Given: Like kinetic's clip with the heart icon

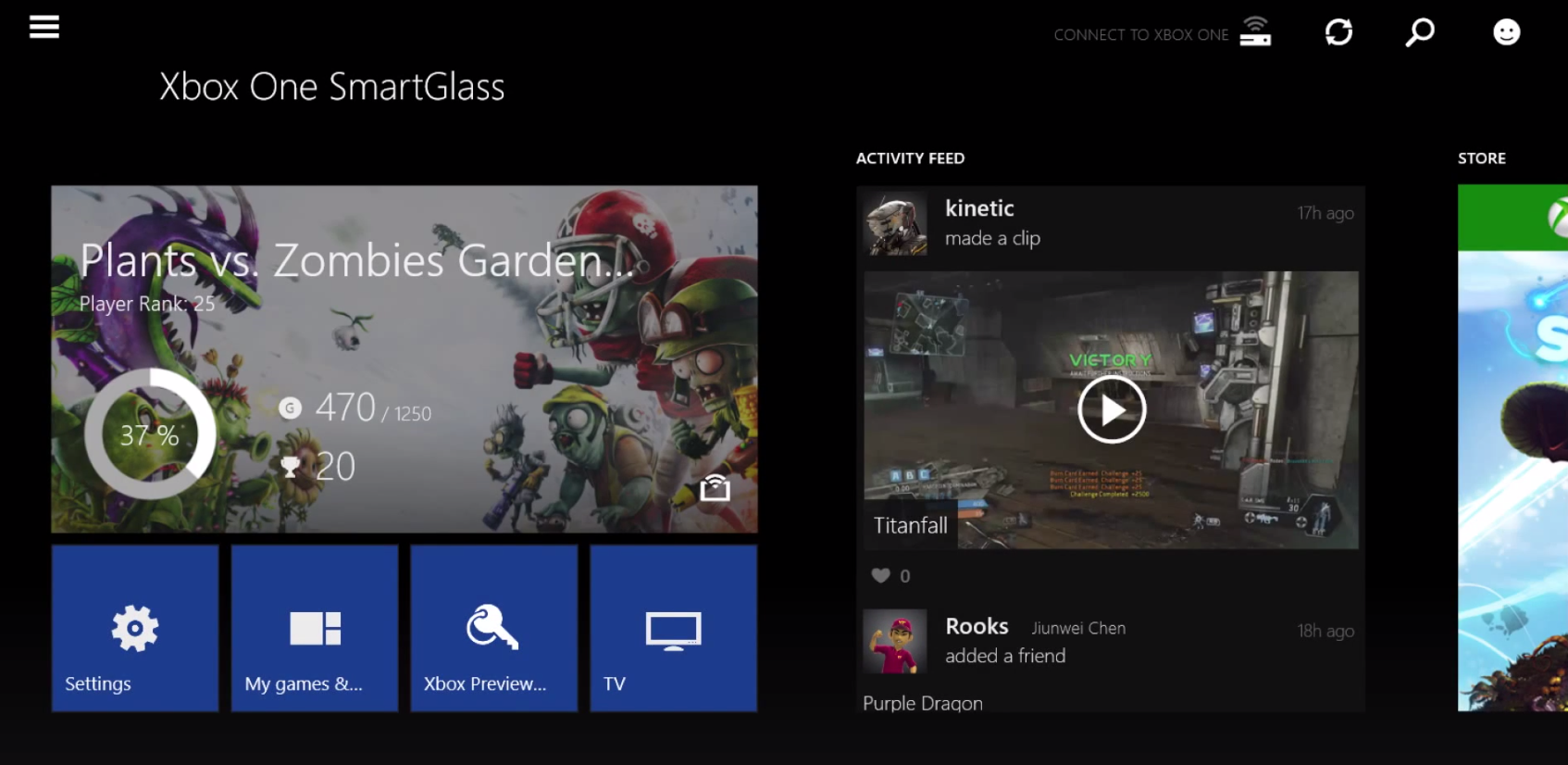Looking at the screenshot, I should point(880,575).
